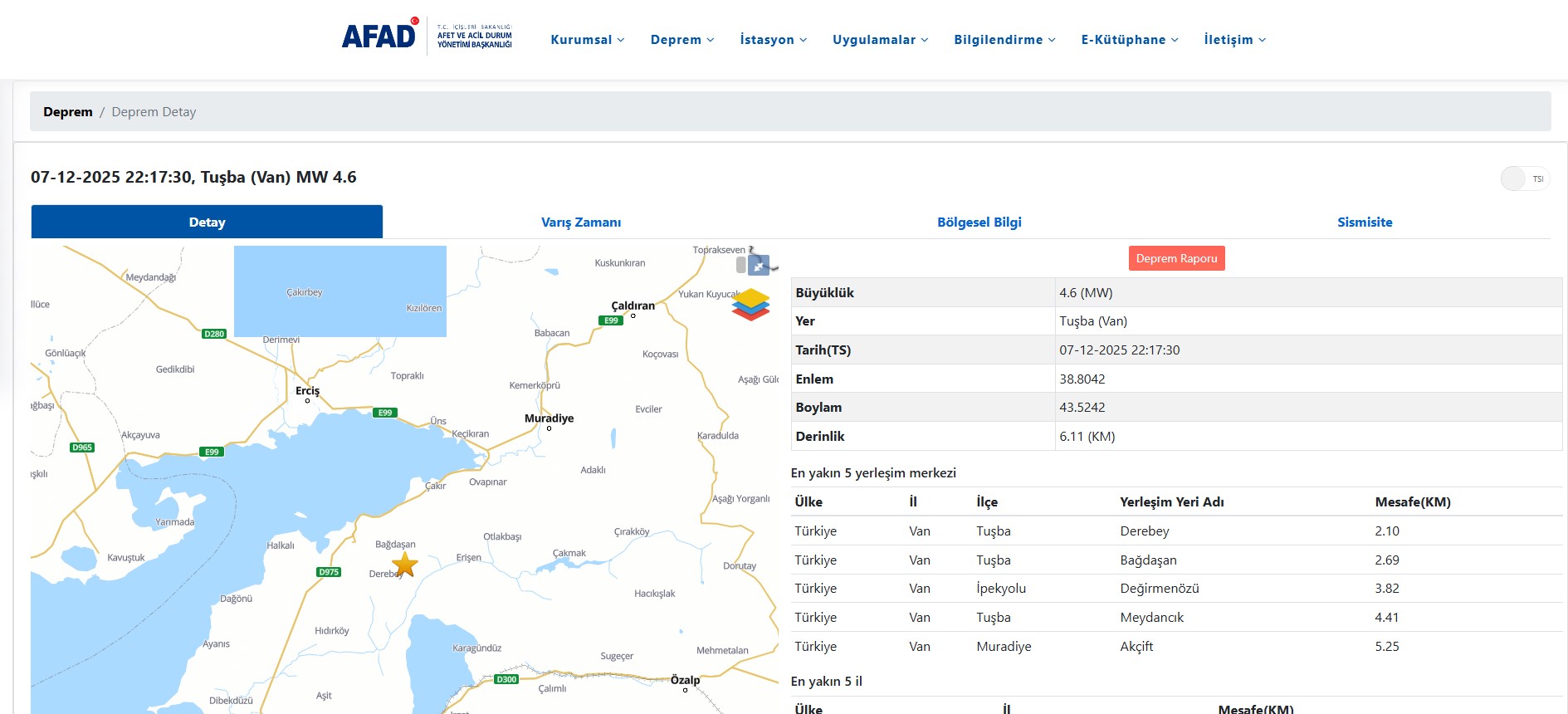Expand the Kurumsal dropdown menu
Viewport: 1568px width, 714px height.
pyautogui.click(x=587, y=40)
